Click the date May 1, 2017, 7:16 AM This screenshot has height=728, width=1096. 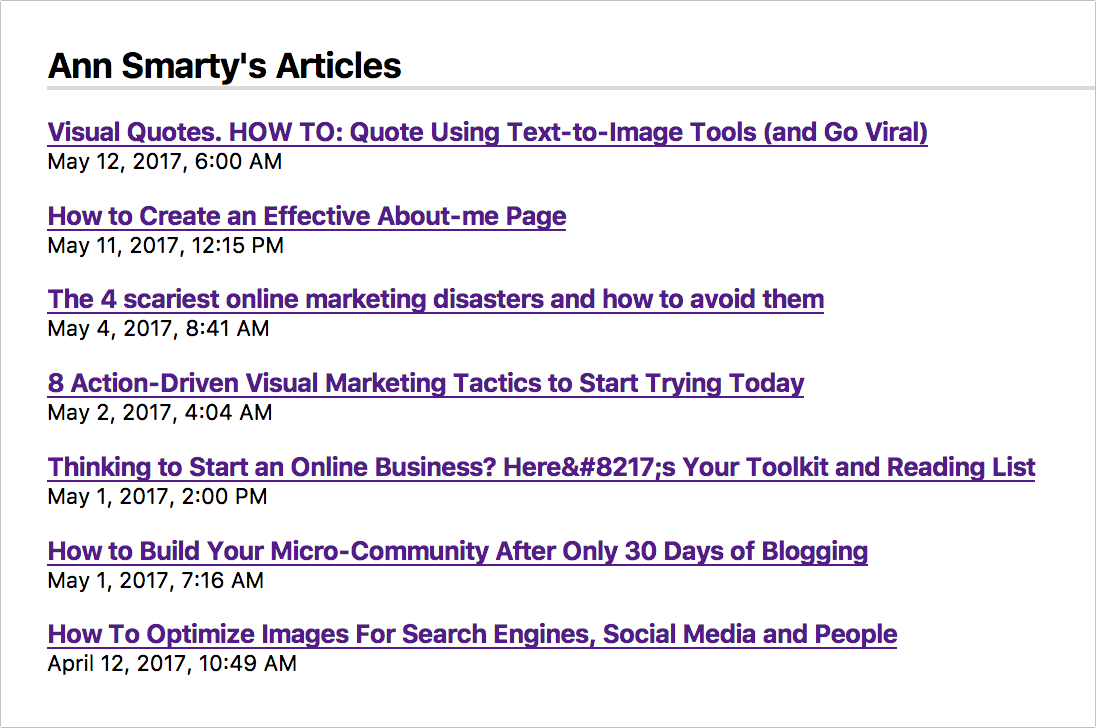pos(156,580)
